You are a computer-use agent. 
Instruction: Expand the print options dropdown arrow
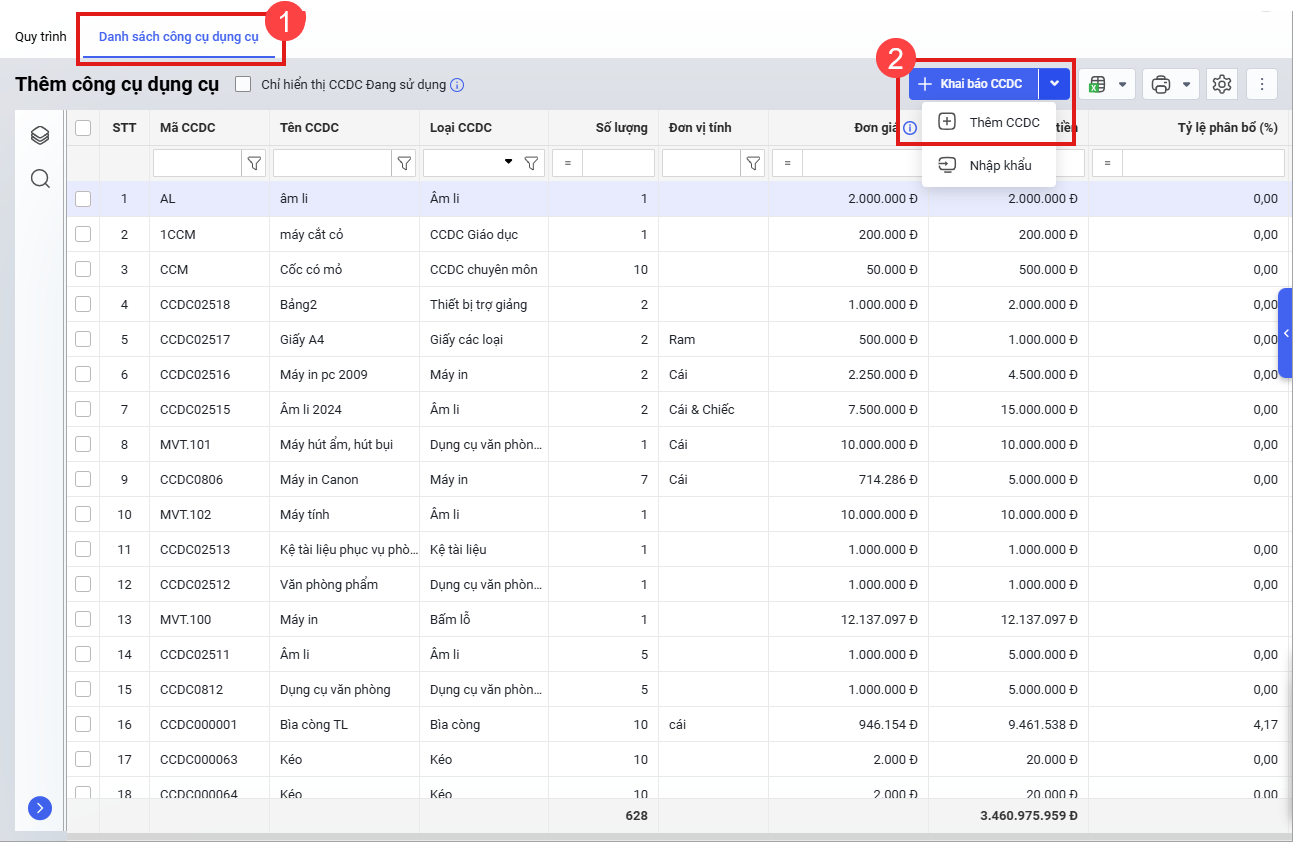pos(1186,84)
